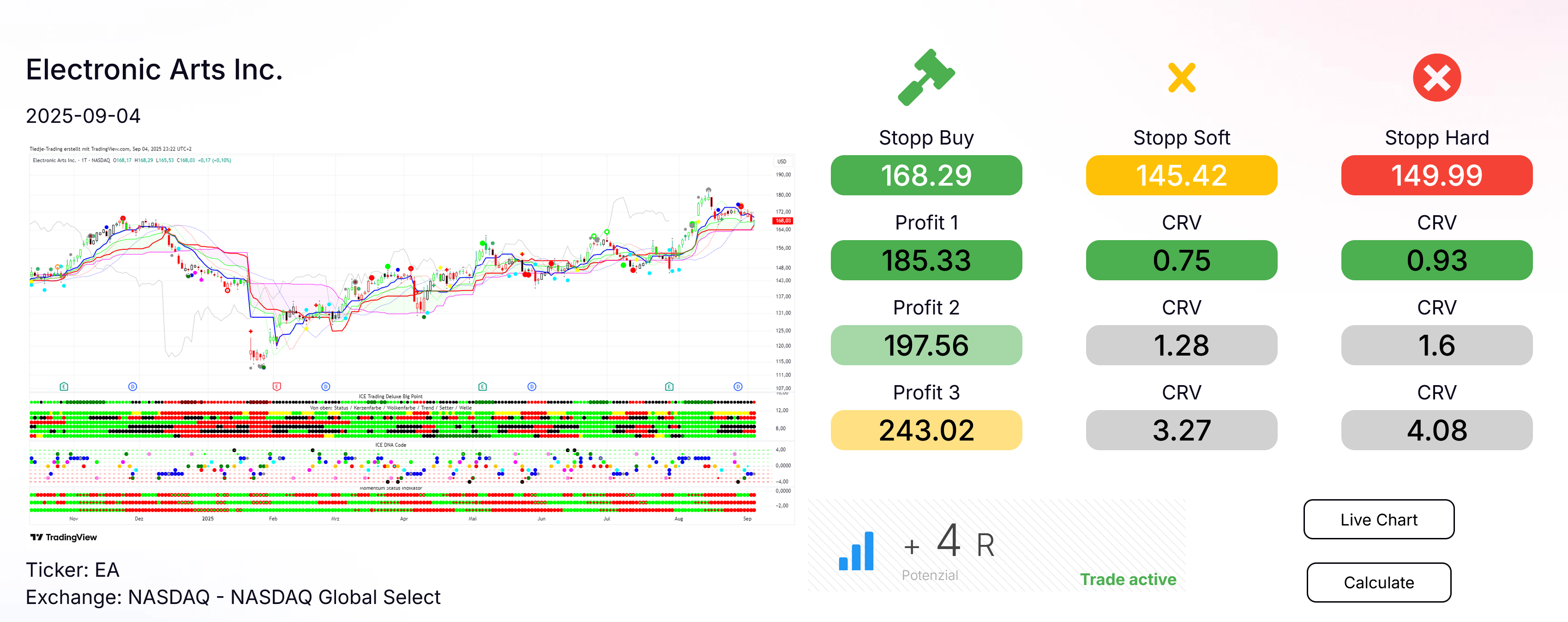Click the Profit 3 target 243.02
This screenshot has width=1568, height=622.
point(926,430)
